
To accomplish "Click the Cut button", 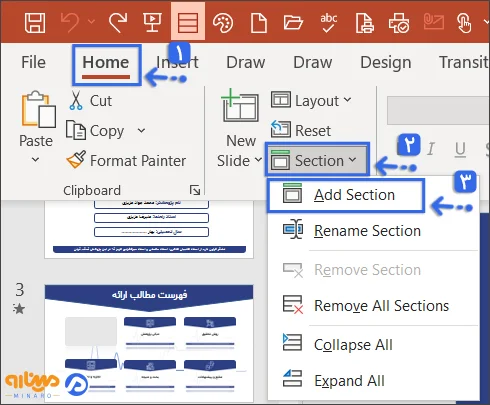I will tap(91, 101).
